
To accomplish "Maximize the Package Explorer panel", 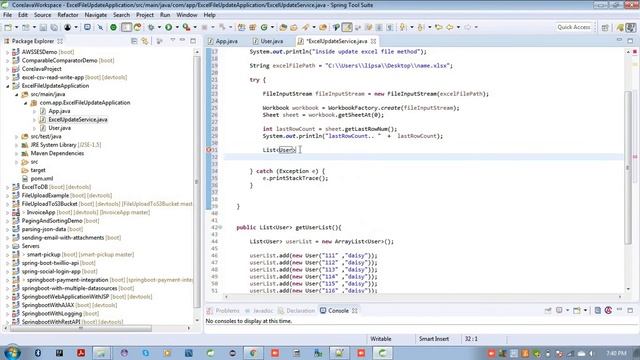I will (x=193, y=40).
